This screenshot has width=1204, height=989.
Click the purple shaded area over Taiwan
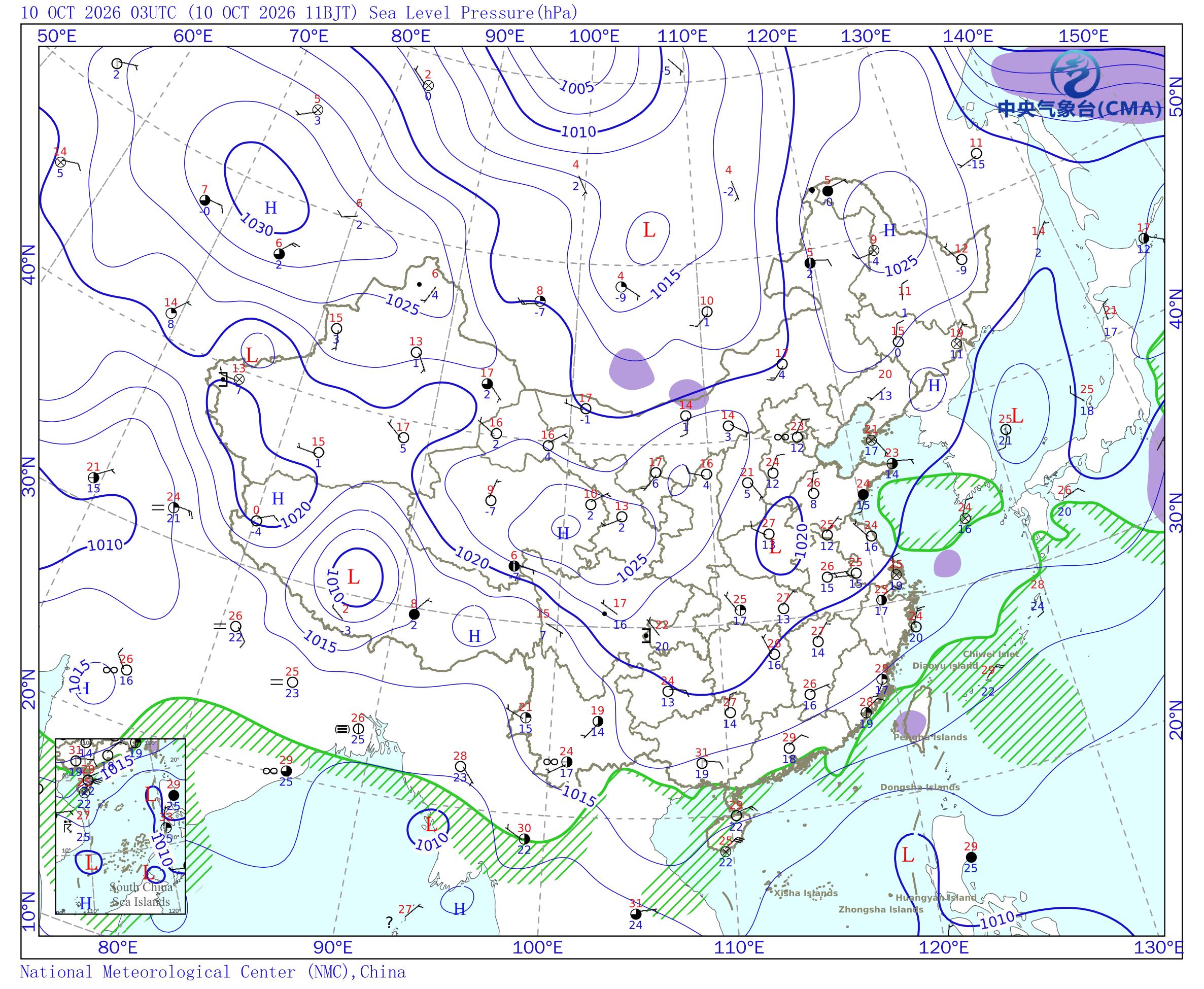[911, 723]
